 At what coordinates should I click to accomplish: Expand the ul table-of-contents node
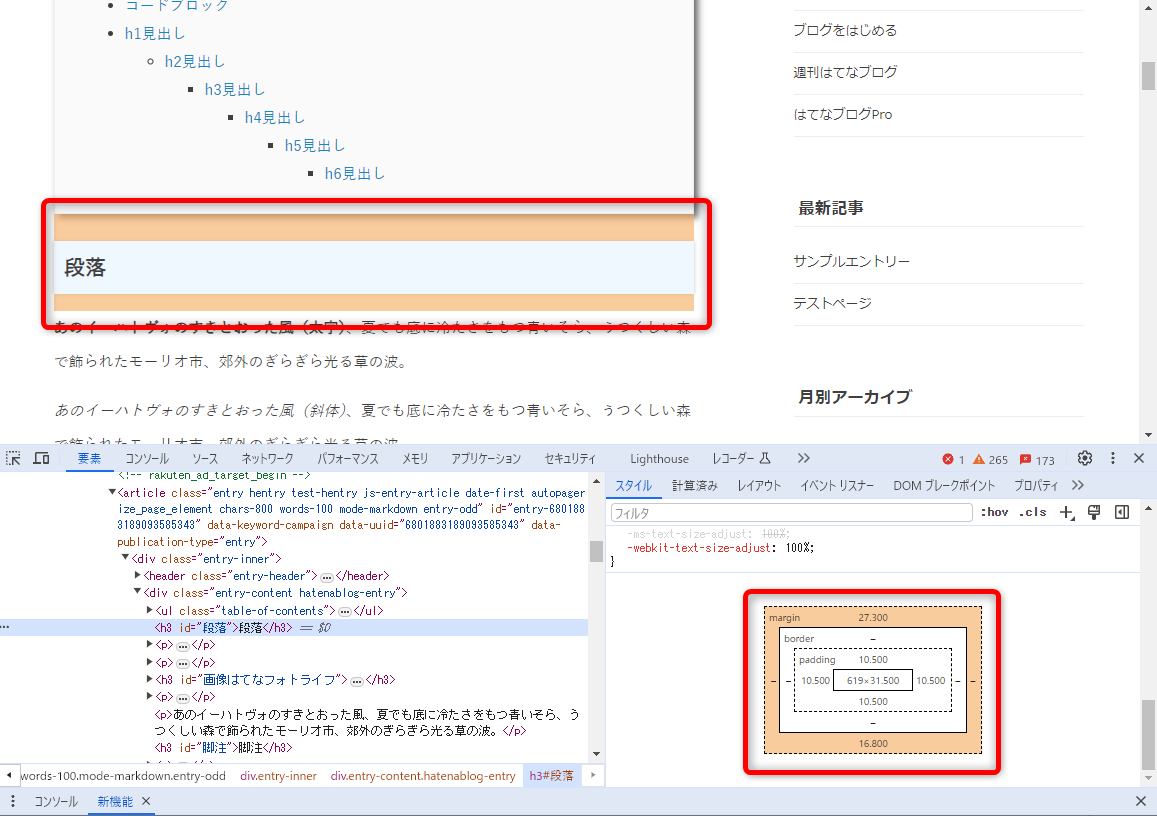[150, 610]
